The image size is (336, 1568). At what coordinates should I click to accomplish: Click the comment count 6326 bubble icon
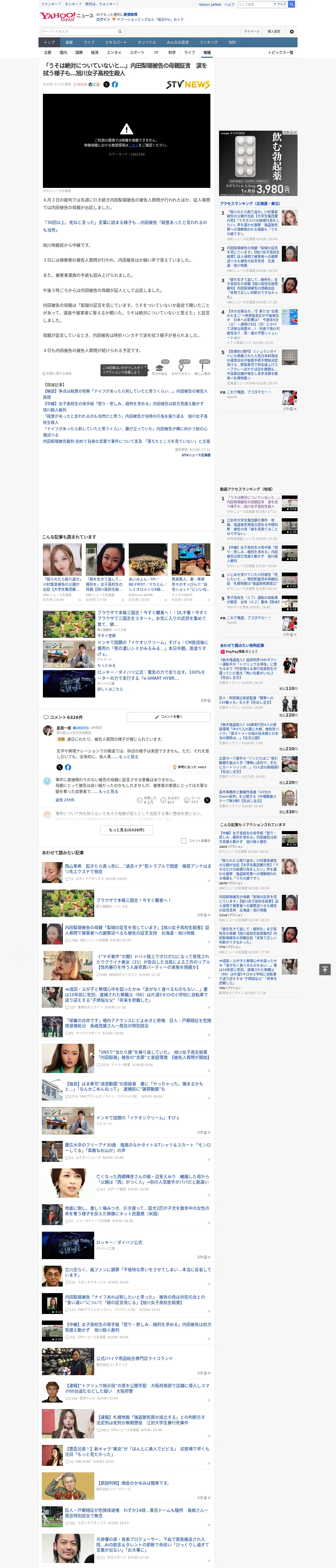(81, 85)
